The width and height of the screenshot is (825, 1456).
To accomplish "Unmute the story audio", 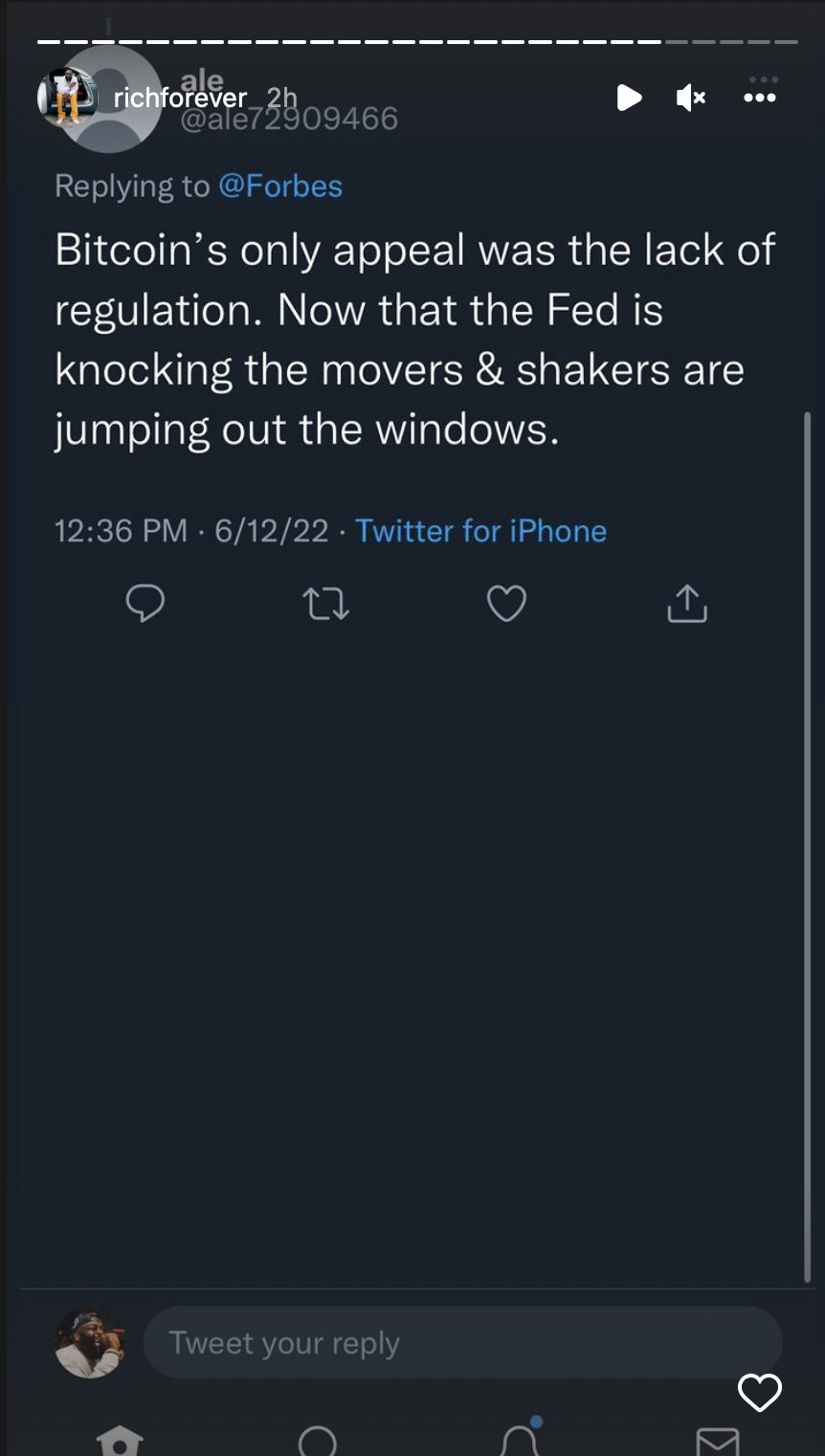I will click(x=690, y=98).
